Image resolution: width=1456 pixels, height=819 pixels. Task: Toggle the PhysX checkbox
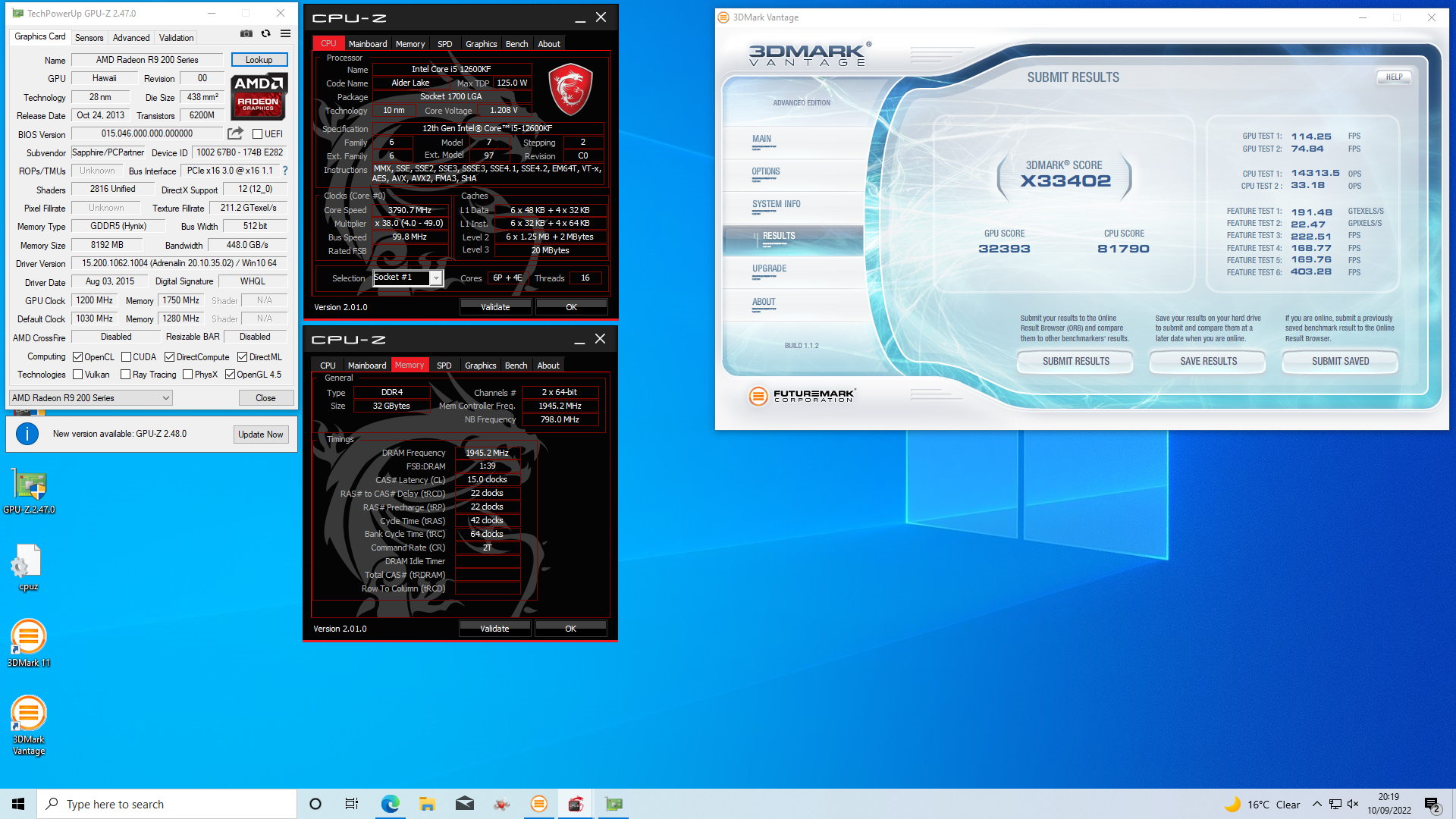tap(187, 375)
